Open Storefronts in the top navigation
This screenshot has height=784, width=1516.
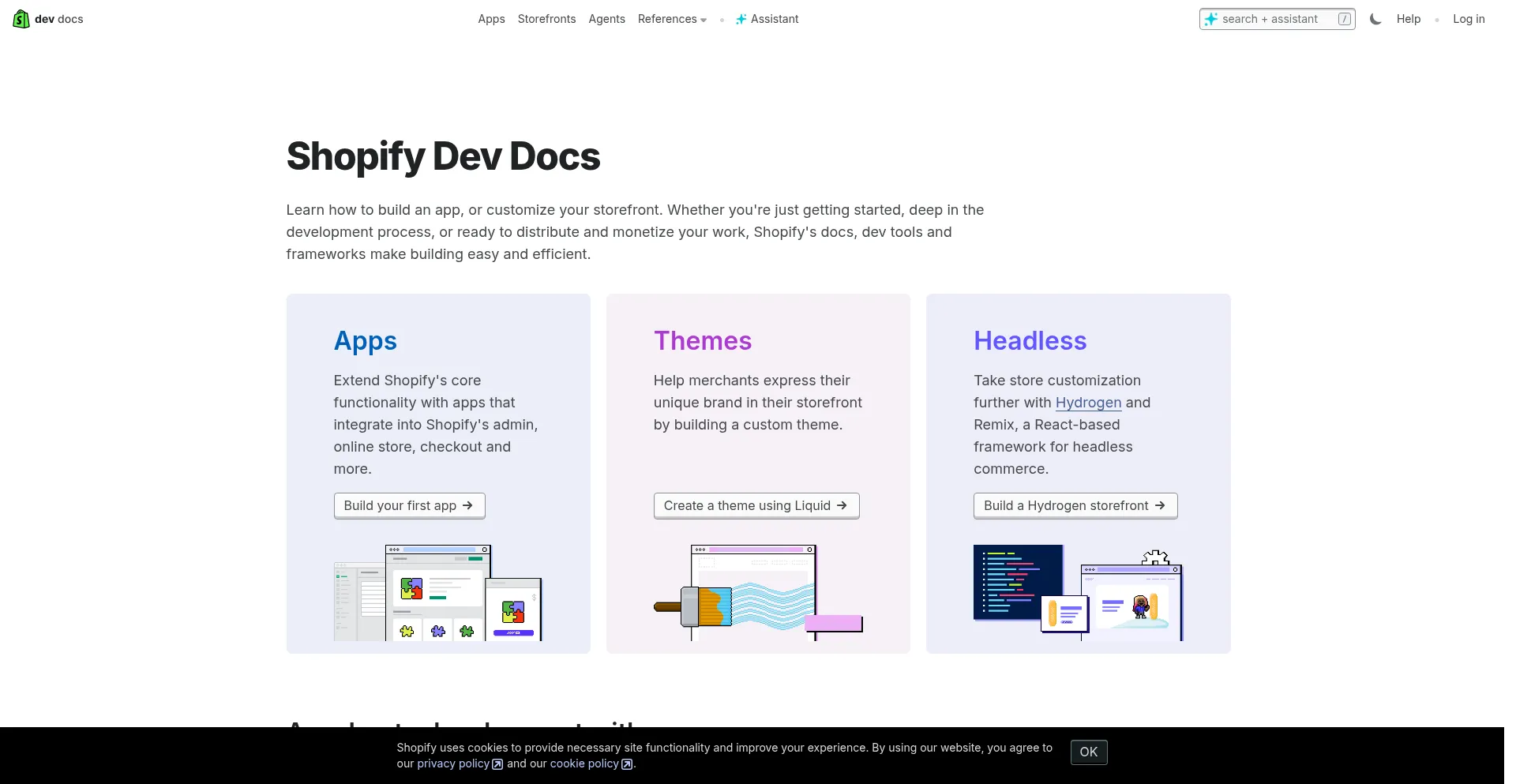click(x=546, y=19)
